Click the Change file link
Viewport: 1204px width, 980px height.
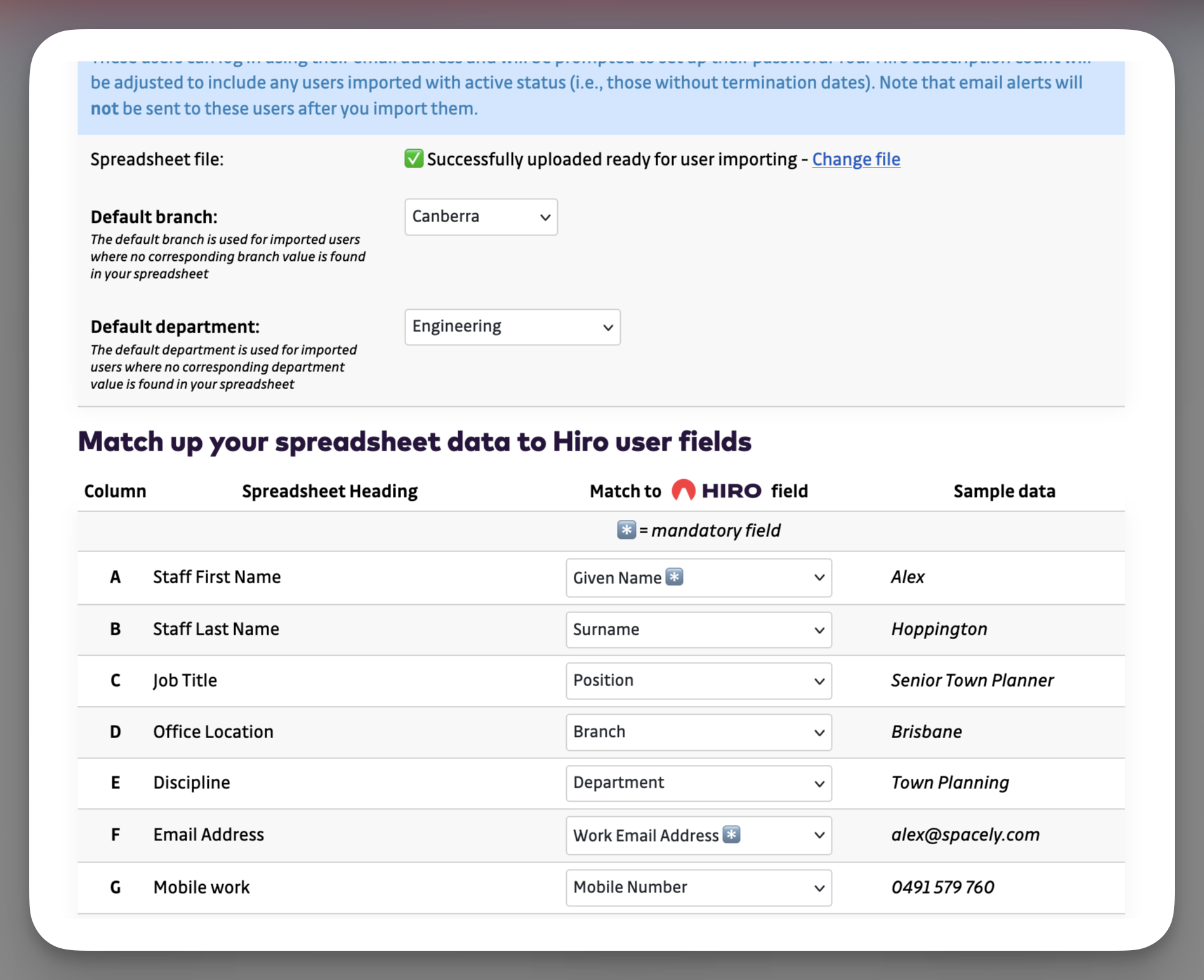pyautogui.click(x=856, y=159)
